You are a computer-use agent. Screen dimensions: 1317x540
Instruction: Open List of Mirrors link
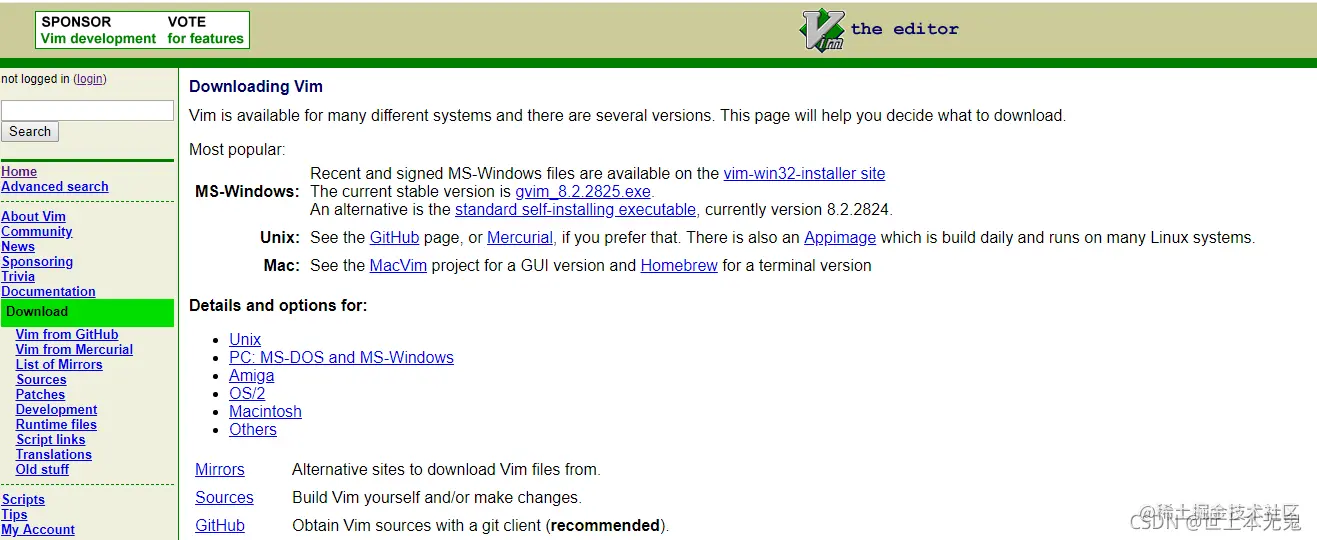[59, 365]
